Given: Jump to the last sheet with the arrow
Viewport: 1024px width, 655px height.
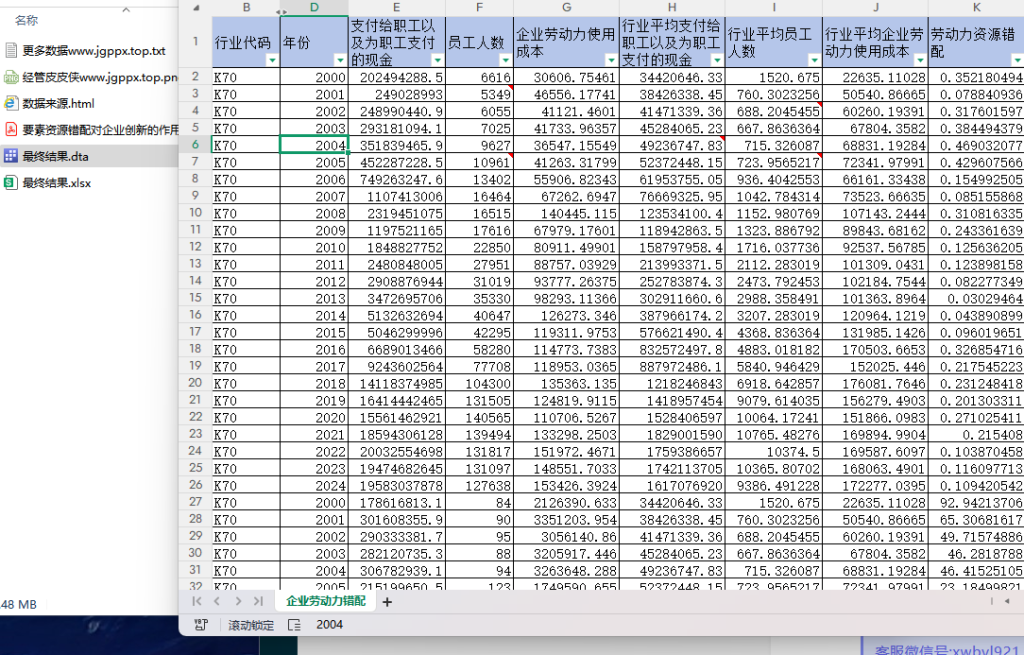Looking at the screenshot, I should pyautogui.click(x=259, y=601).
